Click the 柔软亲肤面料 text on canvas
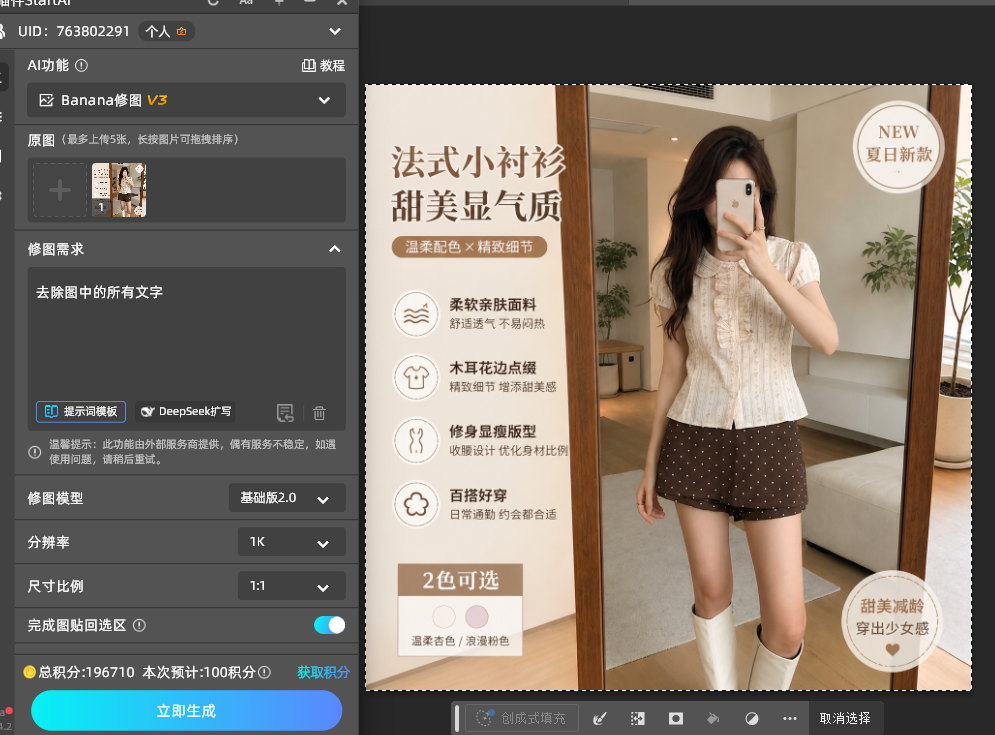 (x=493, y=305)
